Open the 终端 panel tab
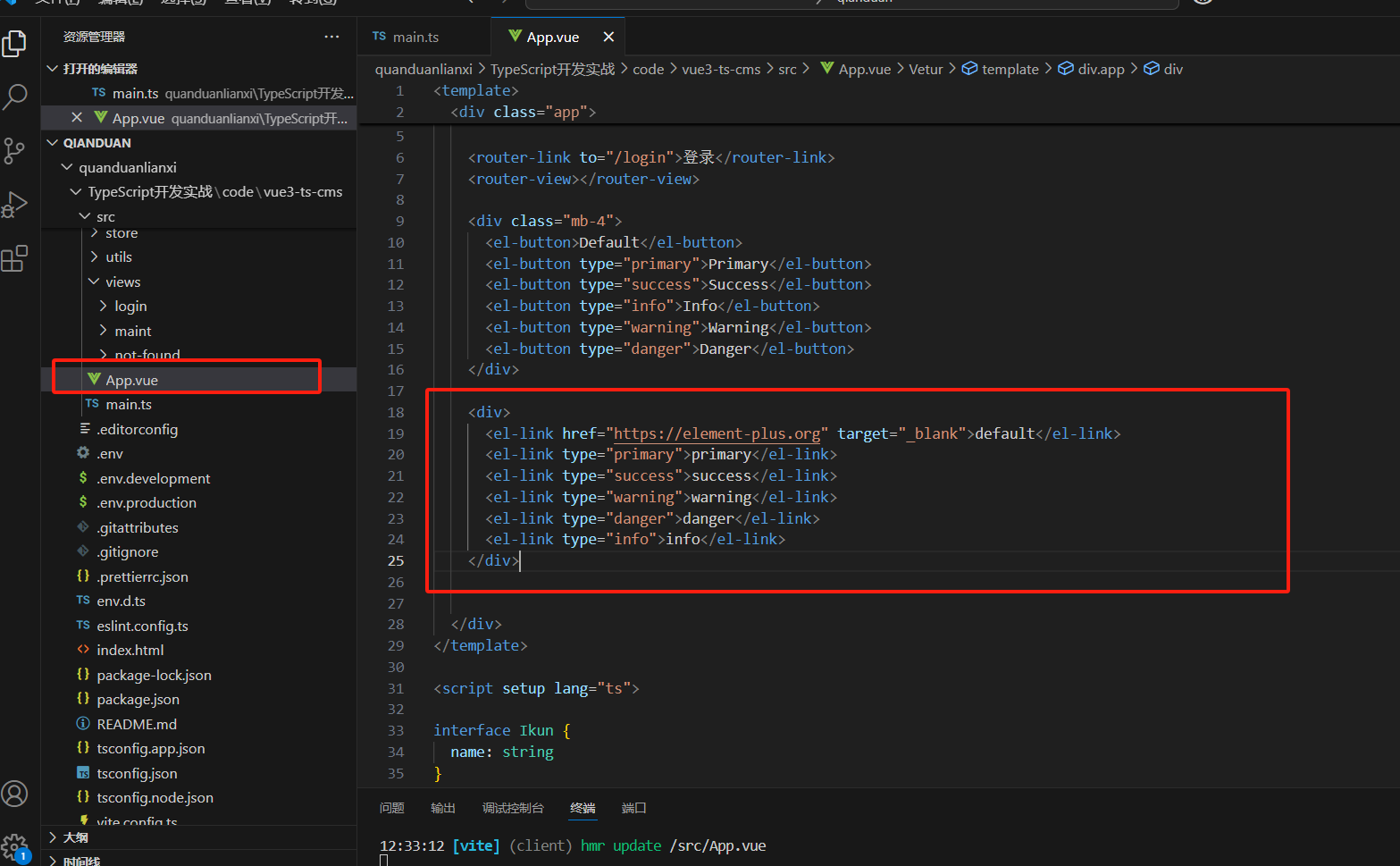The width and height of the screenshot is (1400, 866). [x=583, y=808]
